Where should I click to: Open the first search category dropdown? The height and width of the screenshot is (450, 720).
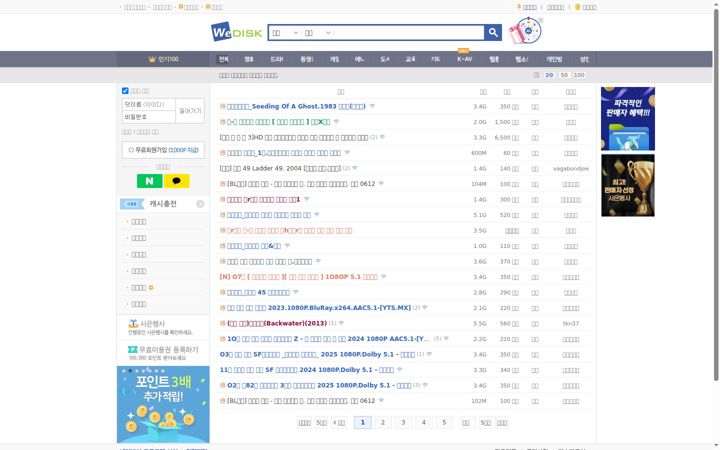[285, 33]
